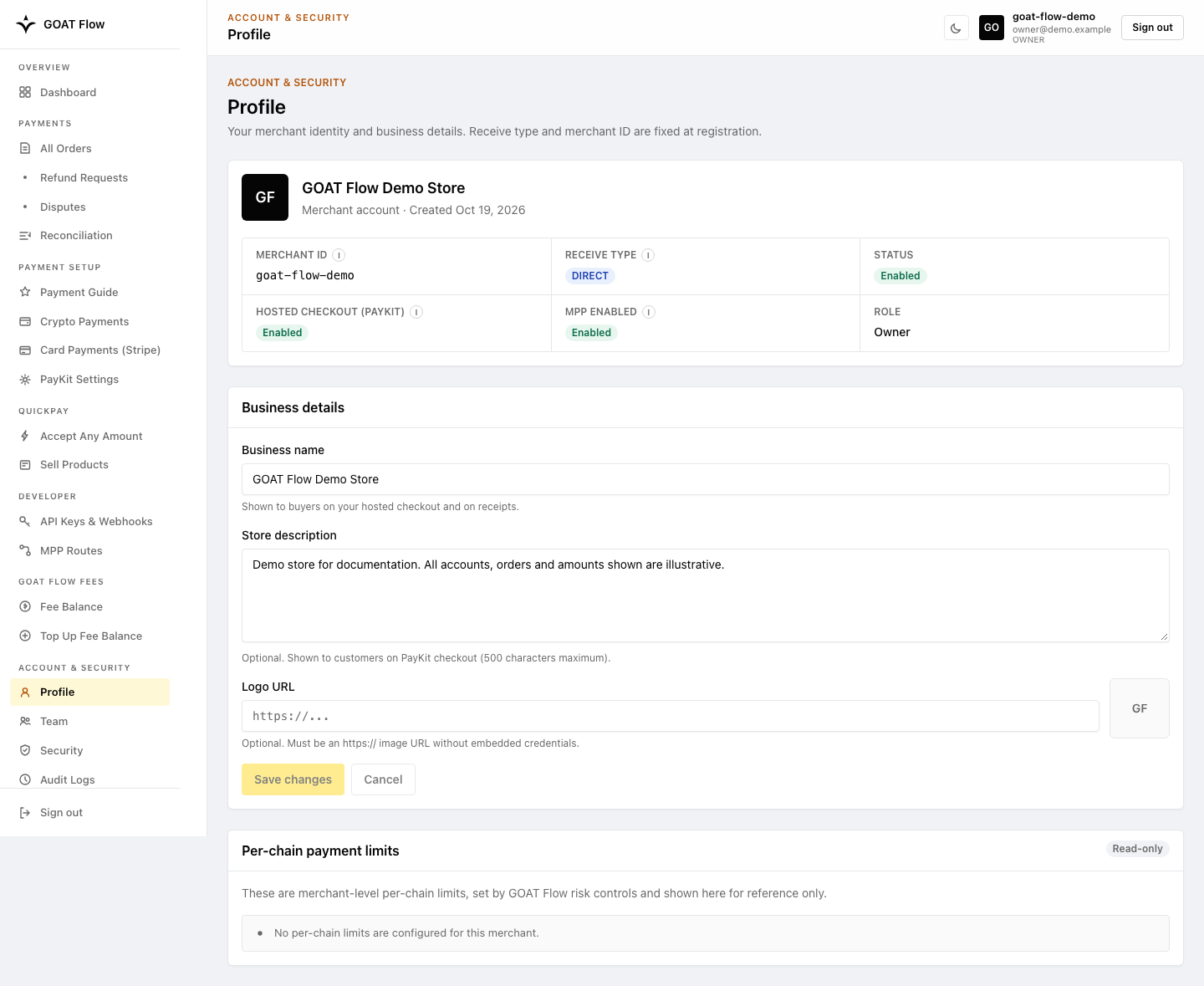Sign out from the sidebar footer
Screen dimensions: 1204x986
click(x=90, y=813)
